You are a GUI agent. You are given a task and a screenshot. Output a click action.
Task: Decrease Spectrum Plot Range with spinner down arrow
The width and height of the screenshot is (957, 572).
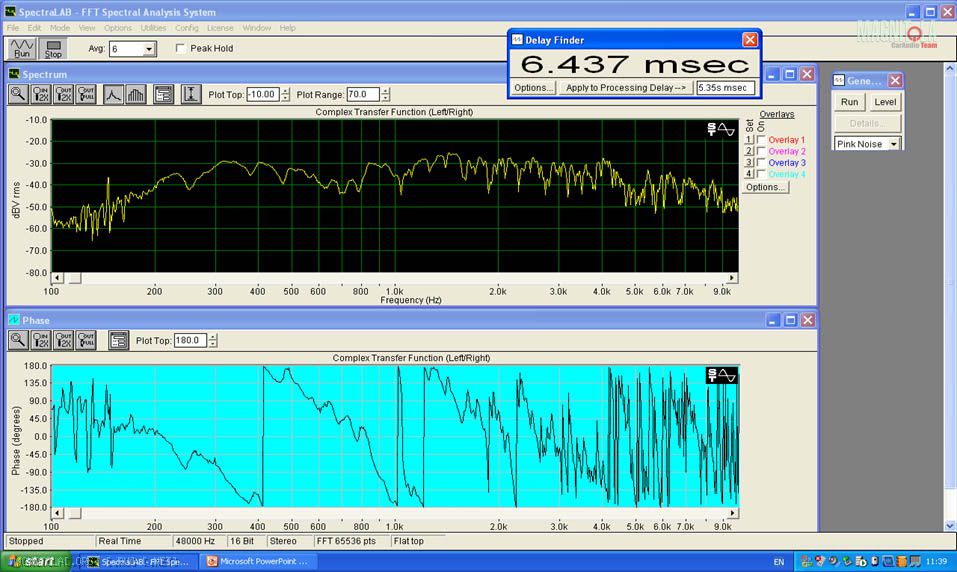(x=385, y=98)
